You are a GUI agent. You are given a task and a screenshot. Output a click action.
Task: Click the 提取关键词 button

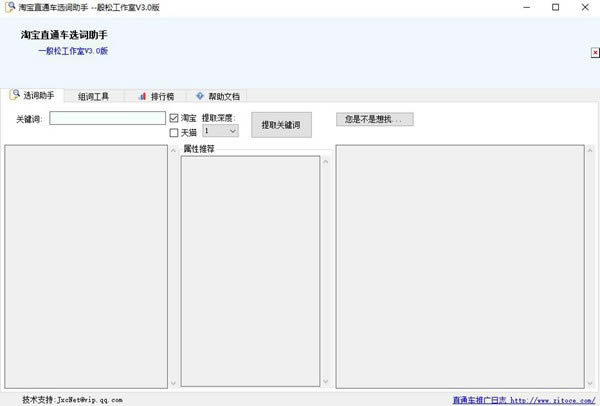281,125
